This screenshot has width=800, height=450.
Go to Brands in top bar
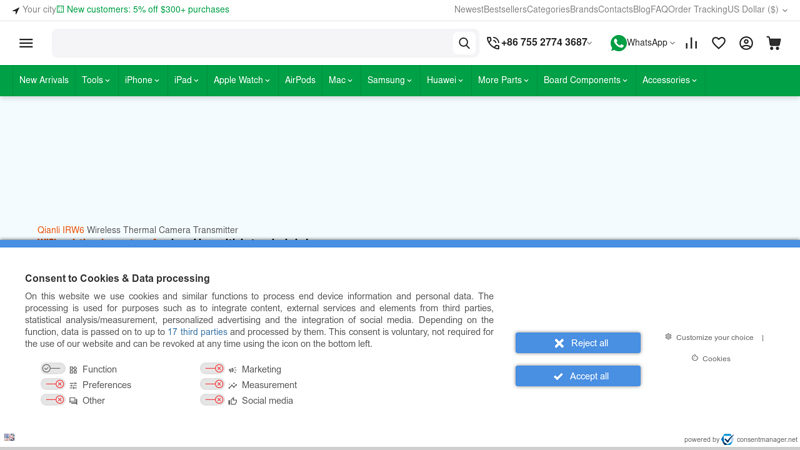[x=584, y=10]
